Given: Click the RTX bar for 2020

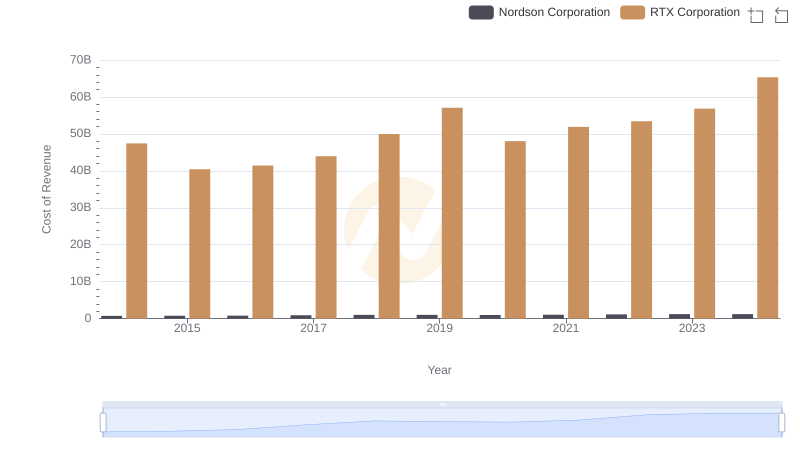Looking at the screenshot, I should [515, 230].
